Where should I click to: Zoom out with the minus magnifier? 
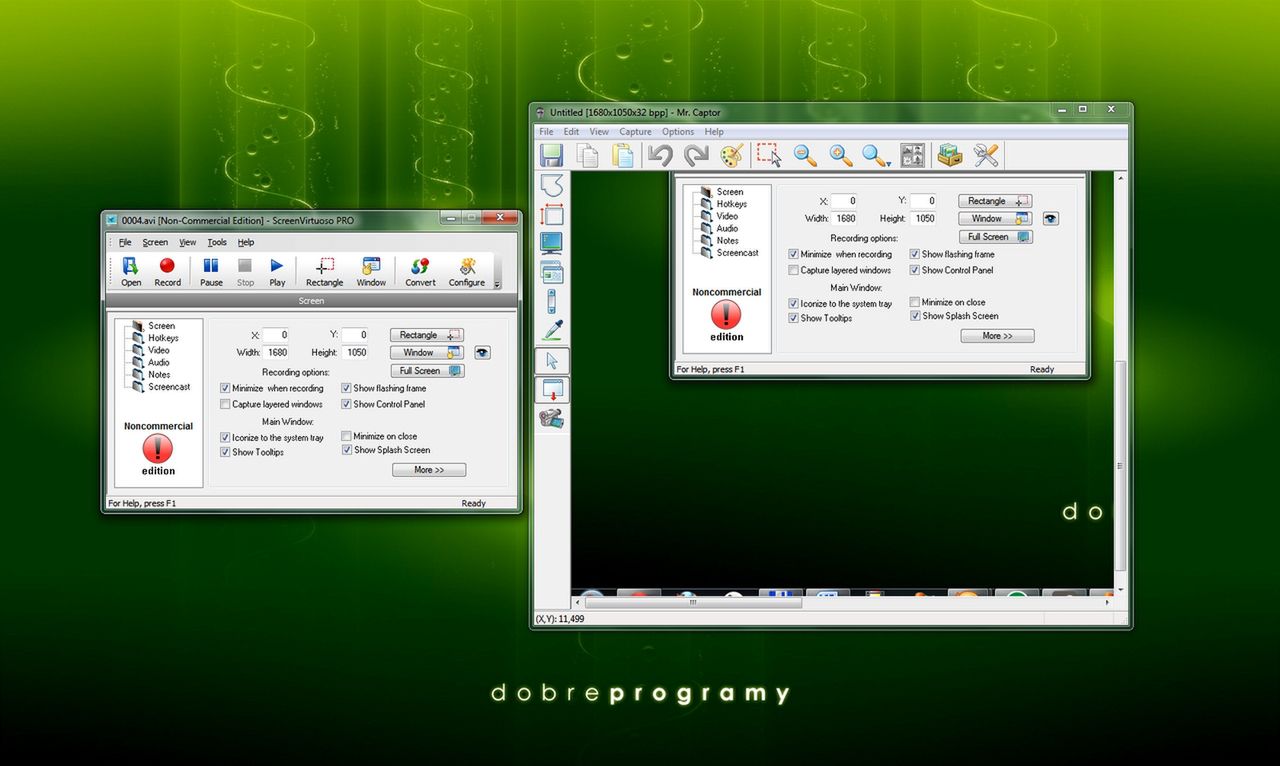[x=805, y=155]
